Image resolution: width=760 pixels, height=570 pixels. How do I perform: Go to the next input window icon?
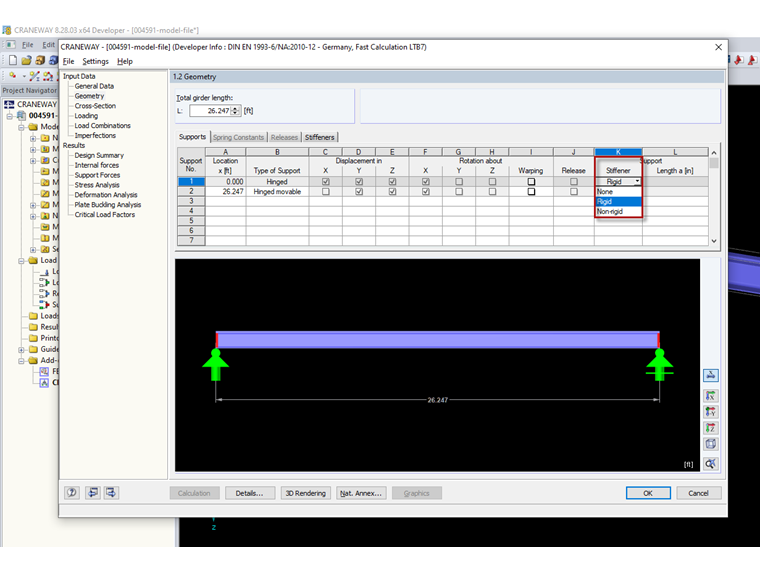[111, 493]
